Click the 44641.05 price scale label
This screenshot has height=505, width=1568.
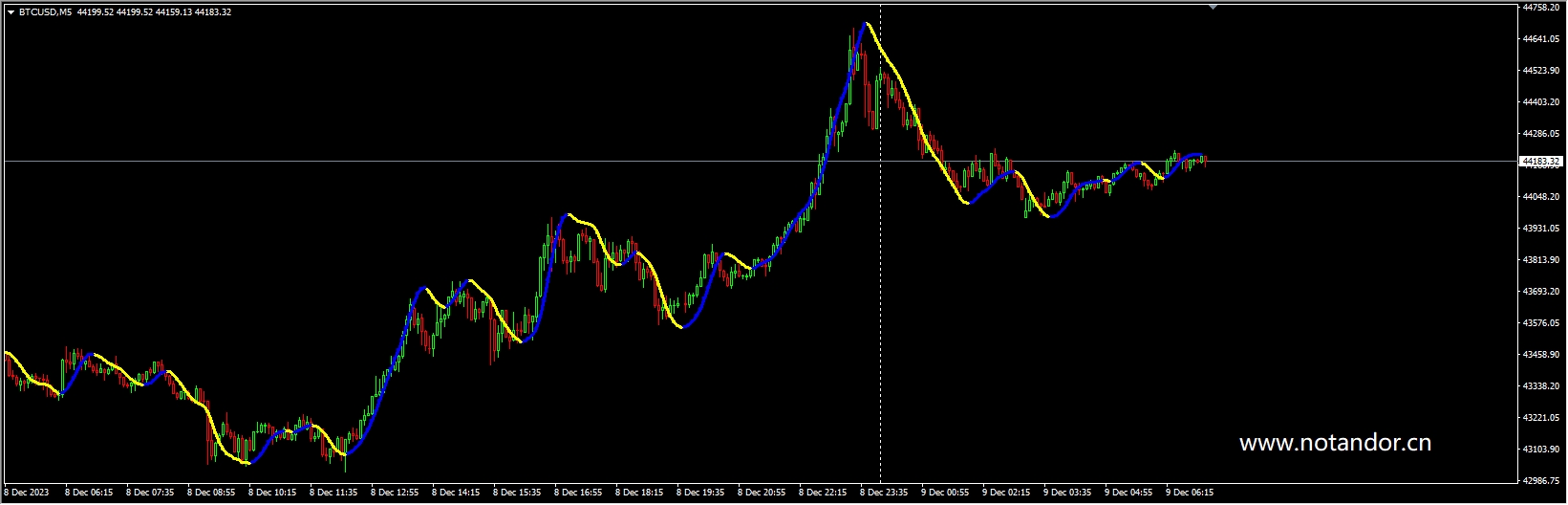pyautogui.click(x=1541, y=39)
